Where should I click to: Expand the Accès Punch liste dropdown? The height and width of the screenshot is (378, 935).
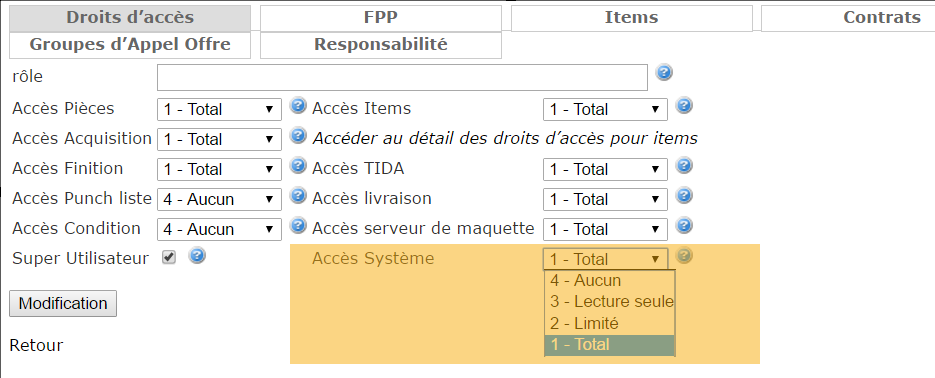tap(219, 199)
